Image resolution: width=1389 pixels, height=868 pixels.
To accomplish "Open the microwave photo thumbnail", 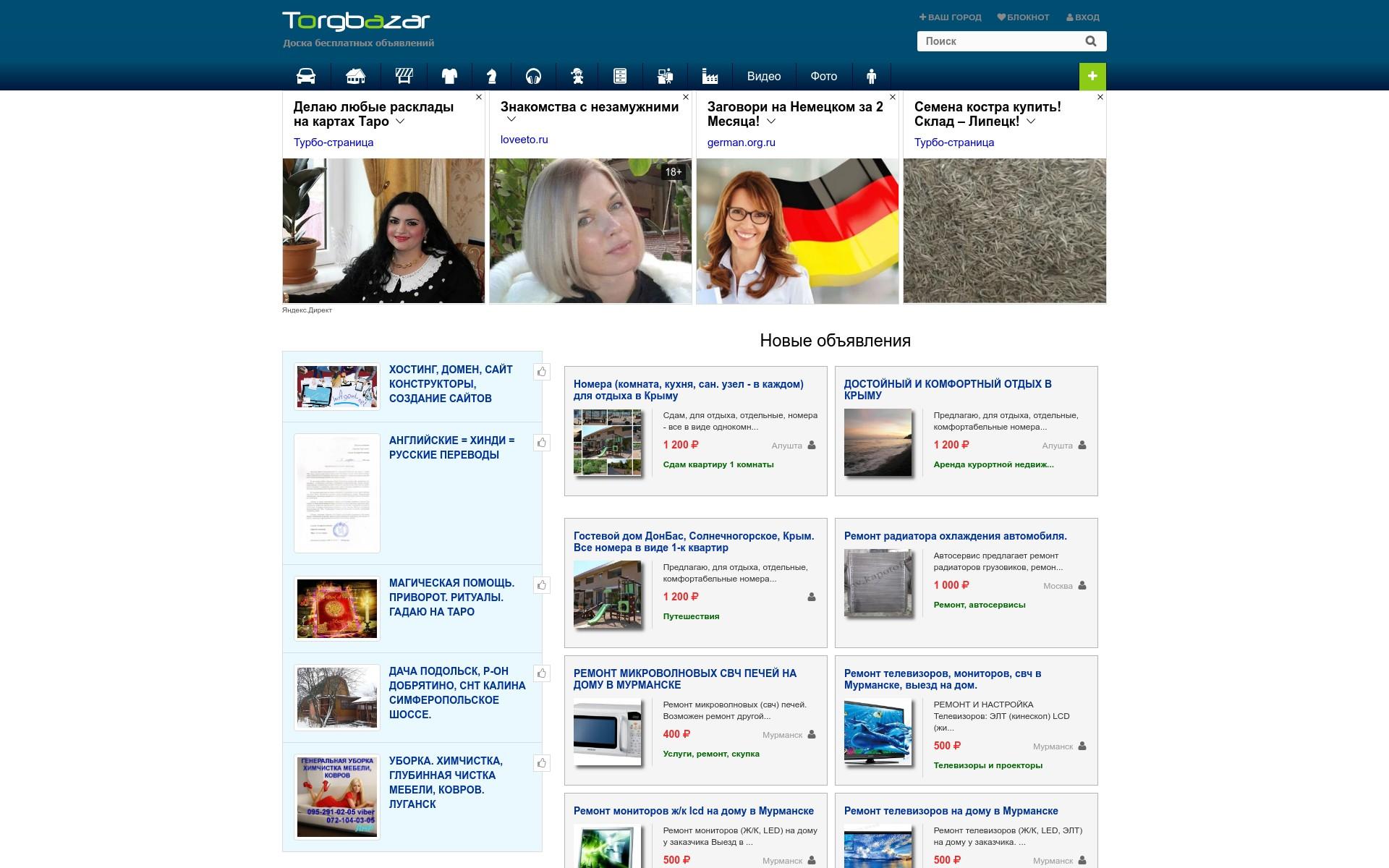I will 608,731.
